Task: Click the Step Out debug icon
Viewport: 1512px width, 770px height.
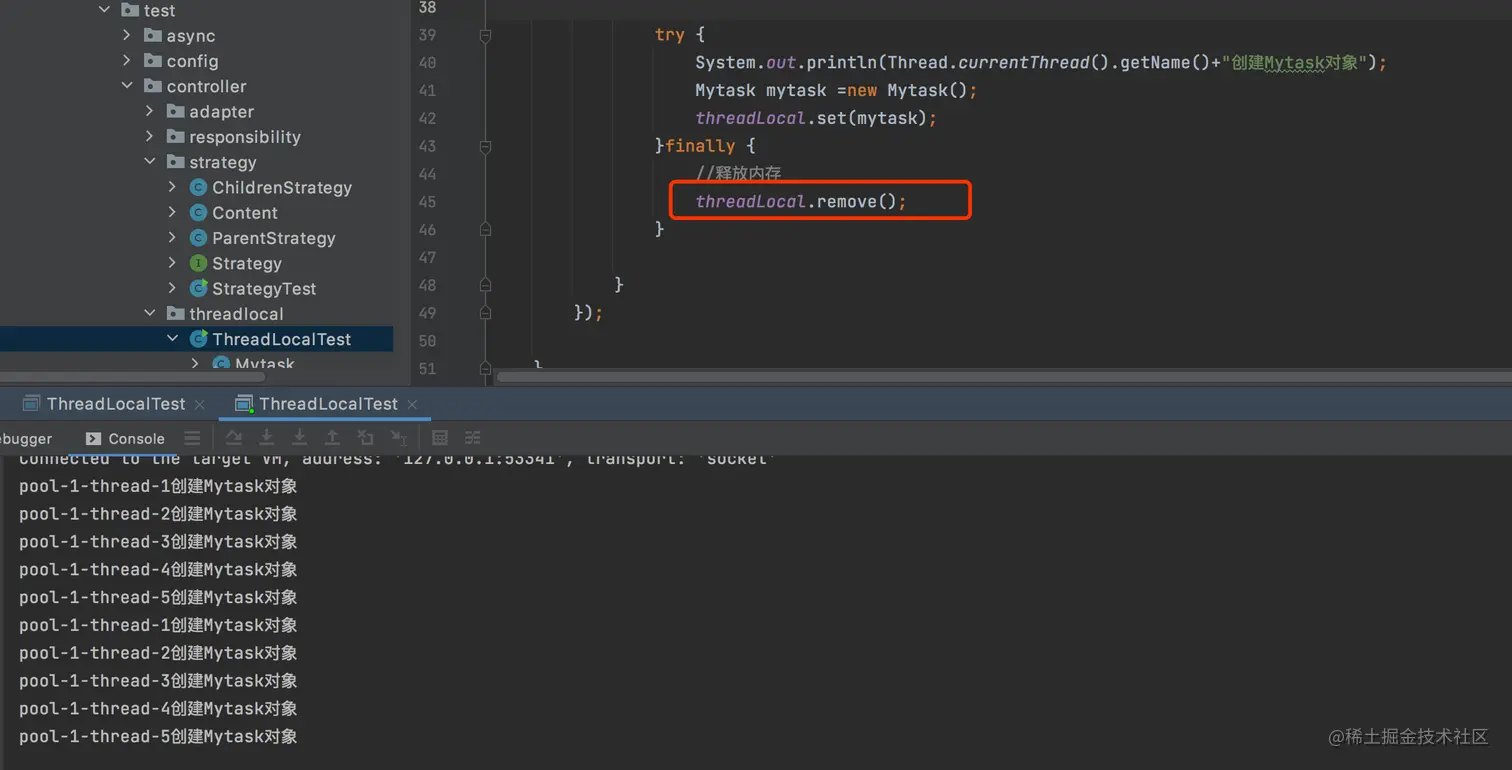Action: 332,438
